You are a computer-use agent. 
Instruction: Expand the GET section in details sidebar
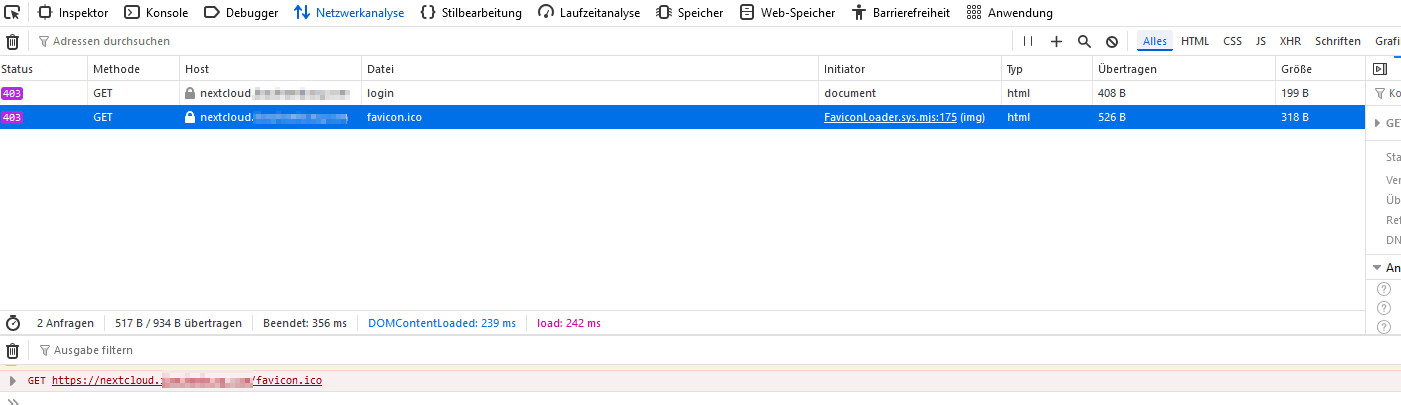[1377, 123]
